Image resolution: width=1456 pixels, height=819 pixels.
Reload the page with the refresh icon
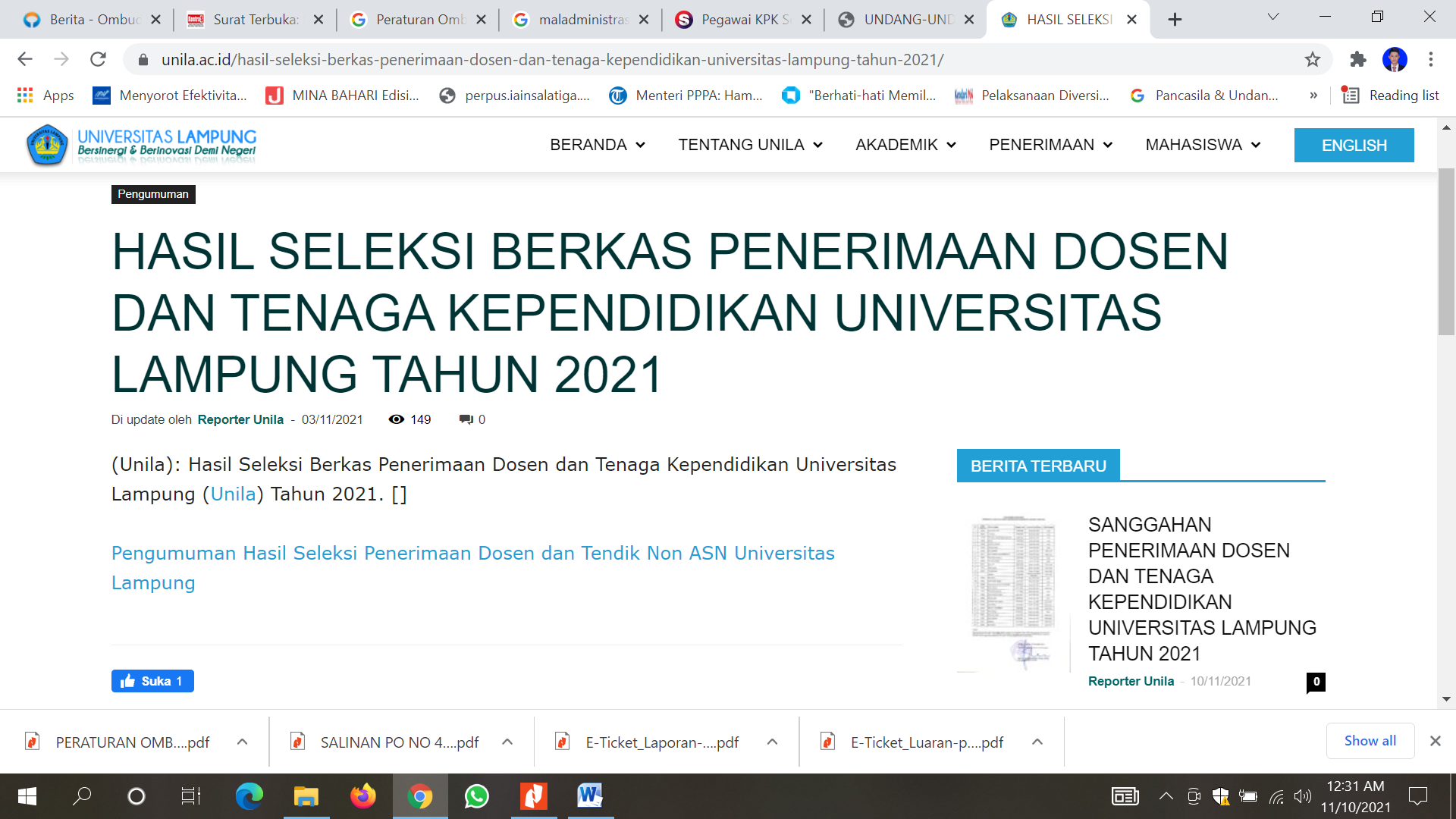[x=98, y=59]
